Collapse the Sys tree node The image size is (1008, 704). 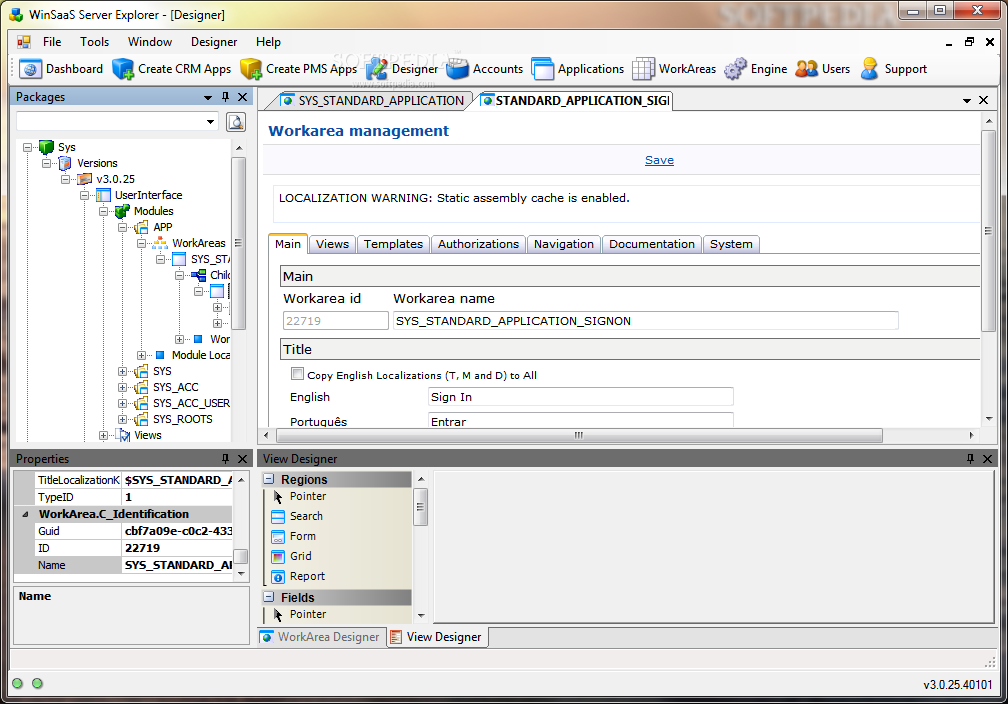coord(28,147)
